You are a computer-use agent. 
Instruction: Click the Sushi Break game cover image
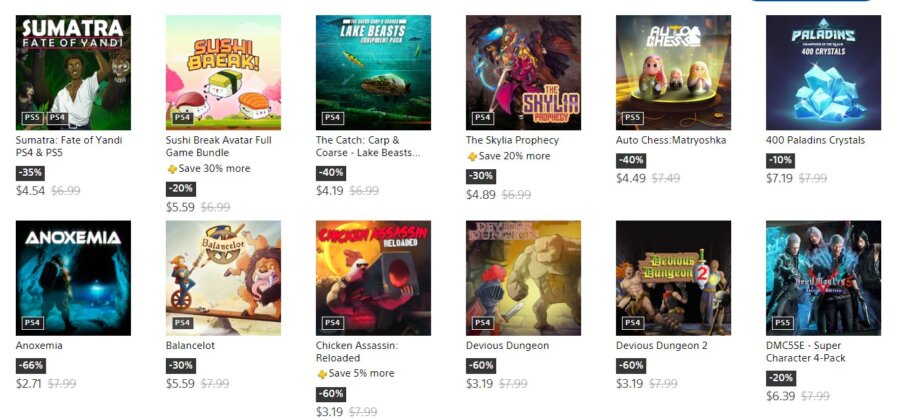click(223, 72)
